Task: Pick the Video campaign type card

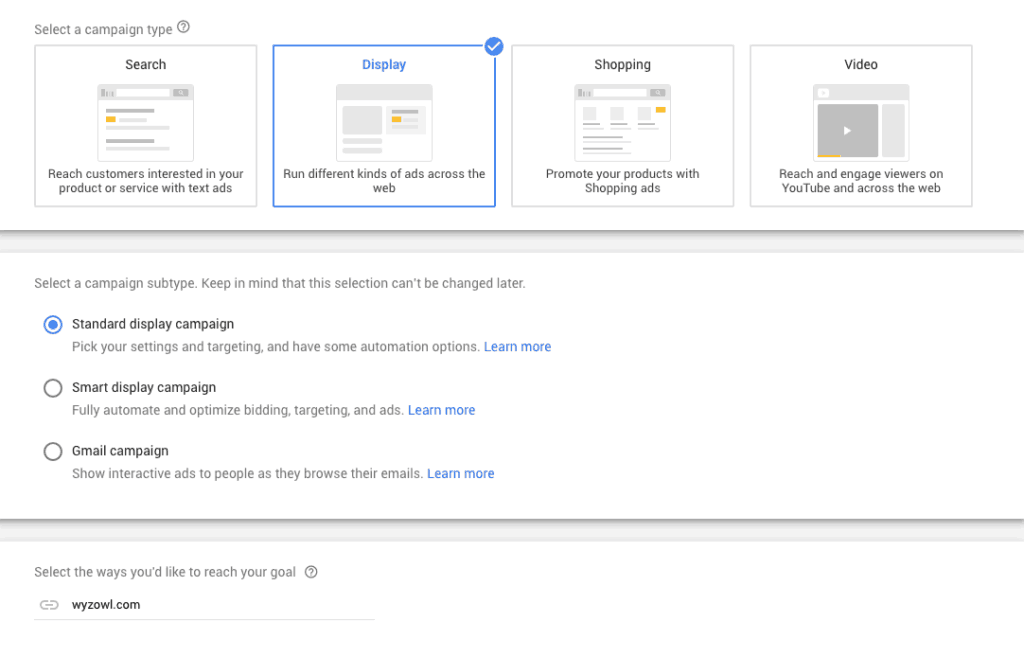Action: [x=861, y=126]
